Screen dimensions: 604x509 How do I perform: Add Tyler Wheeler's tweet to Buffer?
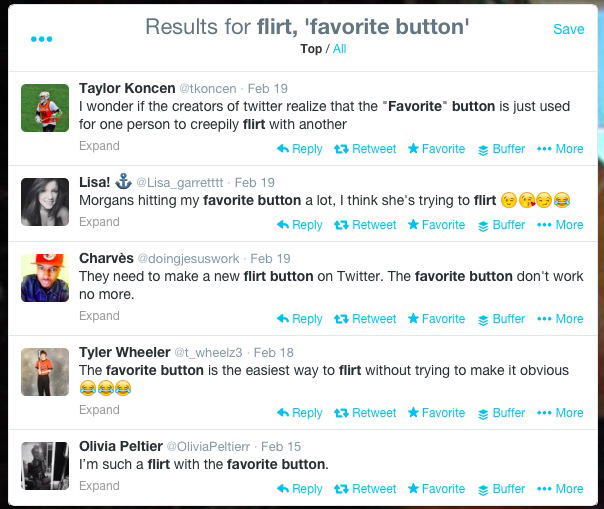(x=501, y=413)
